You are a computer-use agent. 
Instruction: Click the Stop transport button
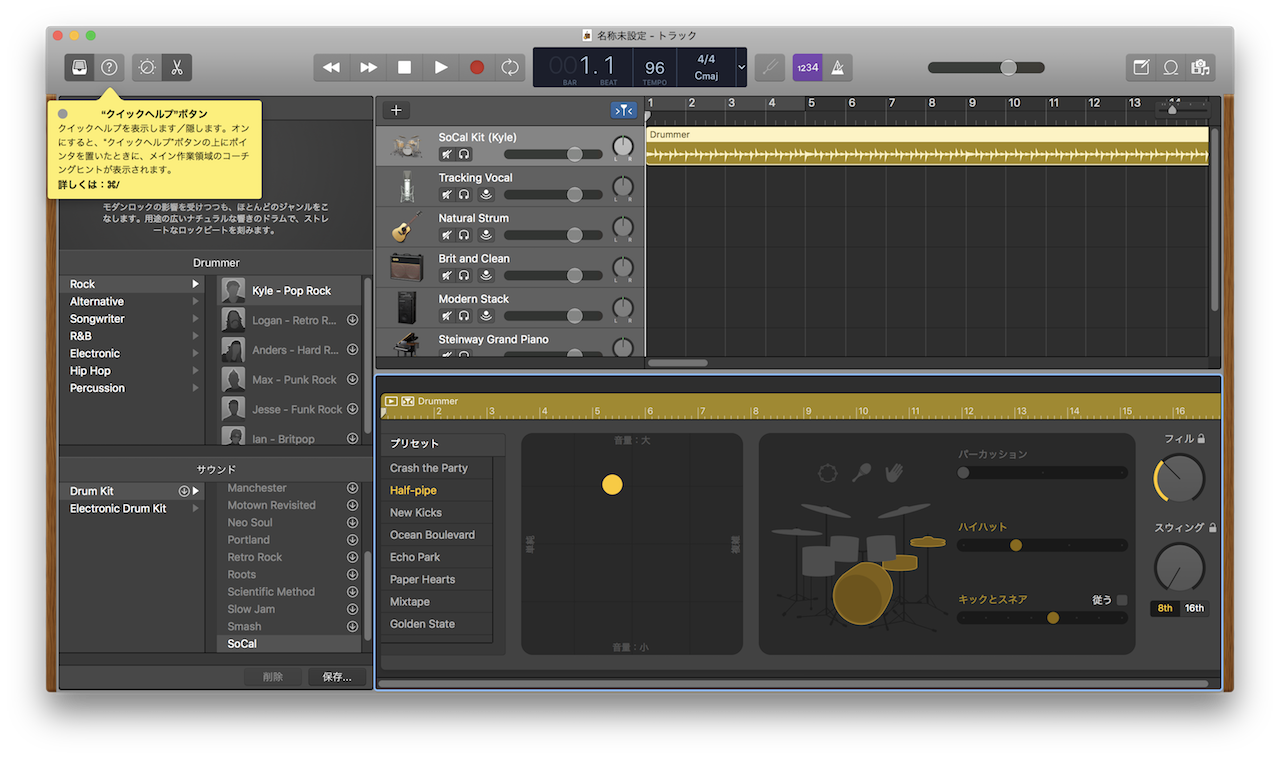point(404,67)
